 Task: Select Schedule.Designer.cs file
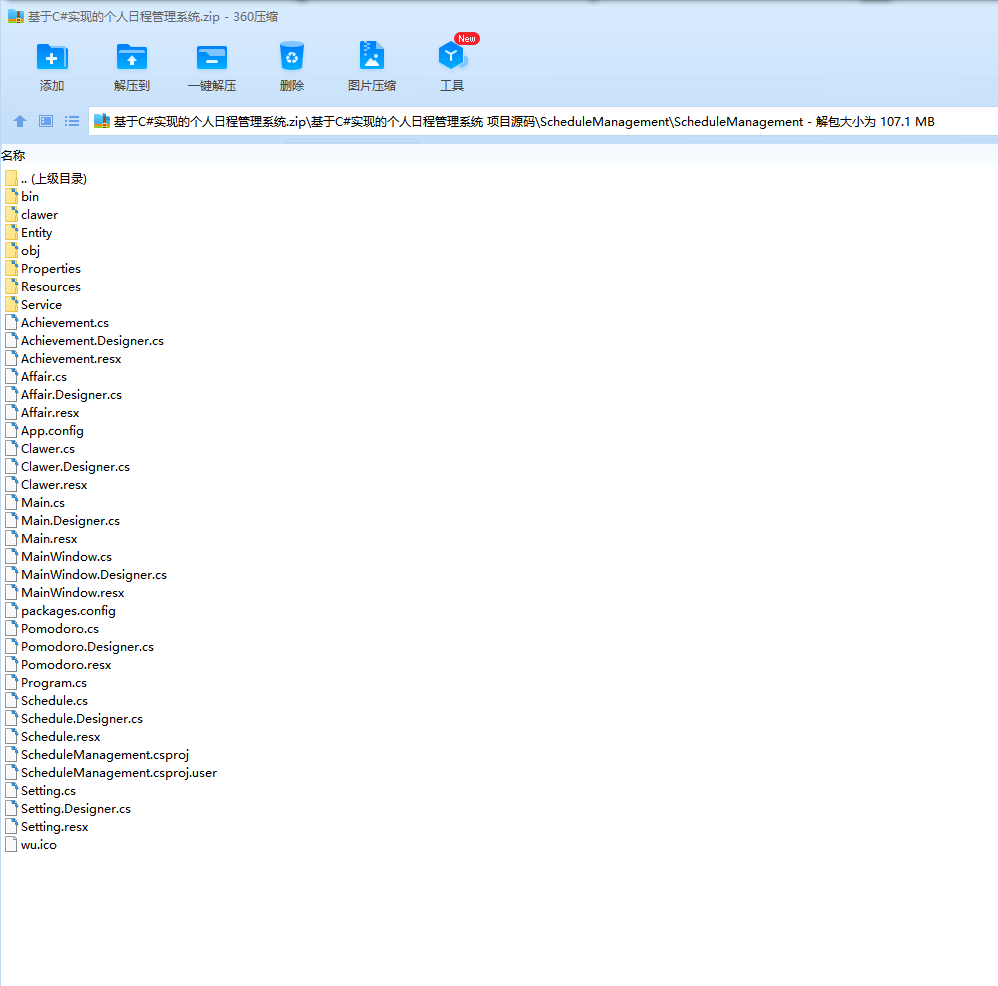(74, 719)
